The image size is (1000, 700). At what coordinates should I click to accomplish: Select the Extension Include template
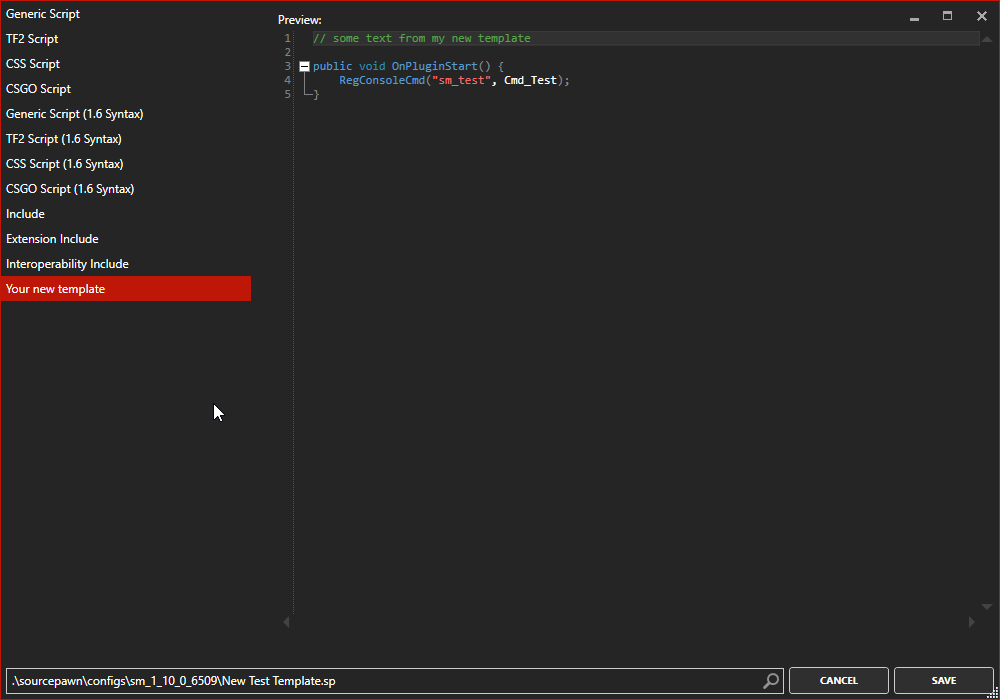coord(126,238)
